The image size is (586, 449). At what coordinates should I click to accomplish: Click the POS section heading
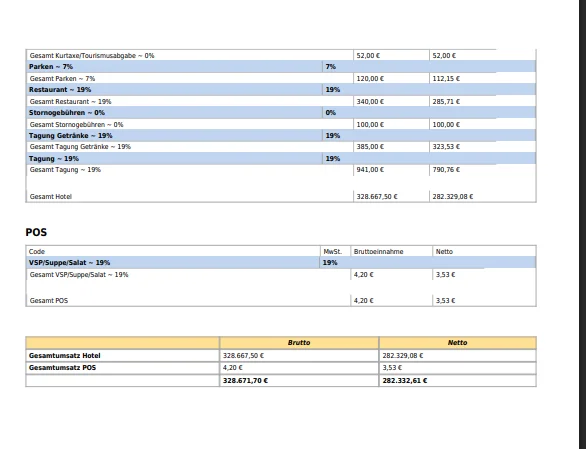click(x=36, y=232)
